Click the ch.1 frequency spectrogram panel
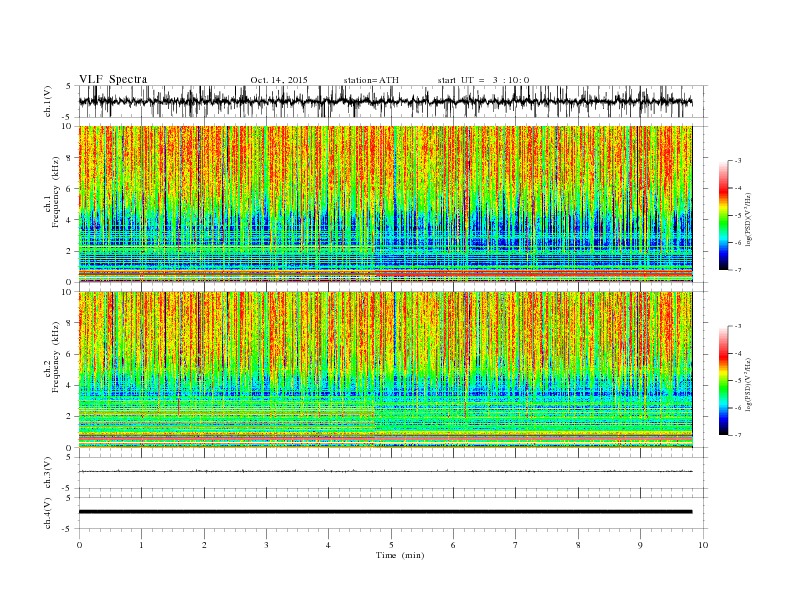The width and height of the screenshot is (792, 612). pyautogui.click(x=386, y=204)
